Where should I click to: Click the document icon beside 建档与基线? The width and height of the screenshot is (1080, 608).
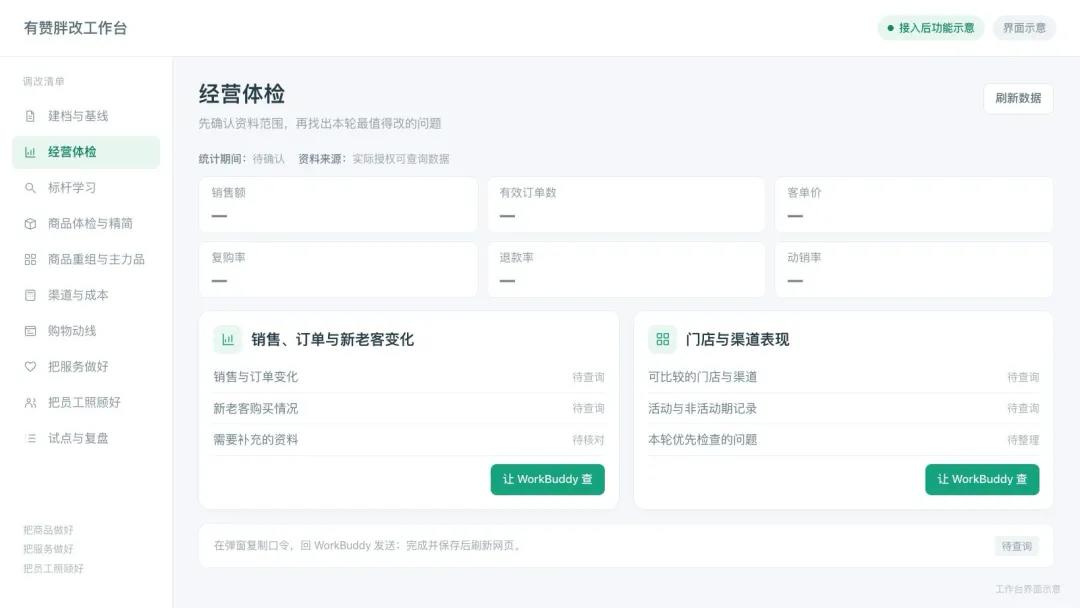tap(30, 116)
